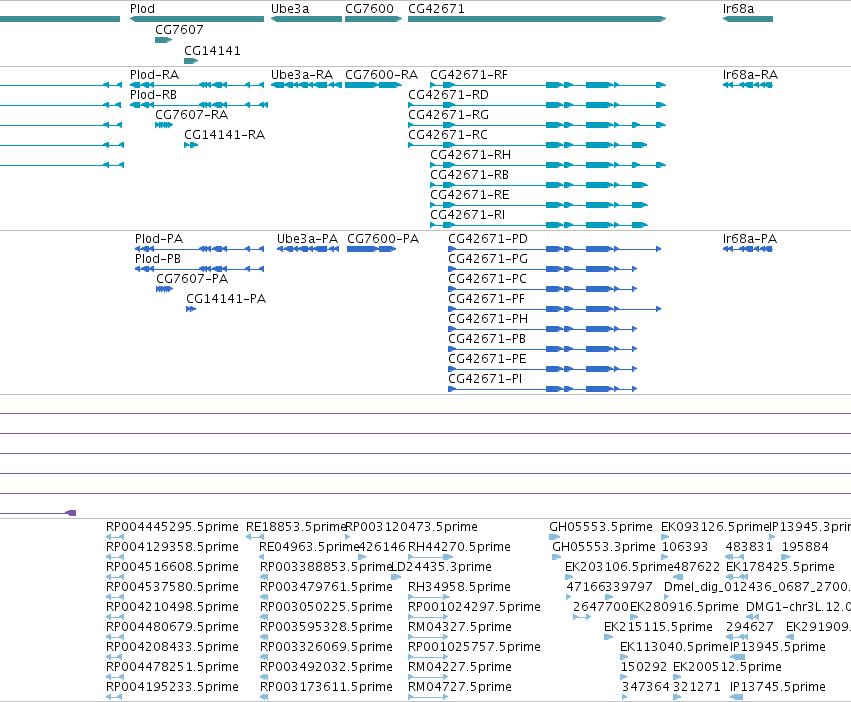
Task: Click the Ube3a gene label
Action: pyautogui.click(x=290, y=9)
